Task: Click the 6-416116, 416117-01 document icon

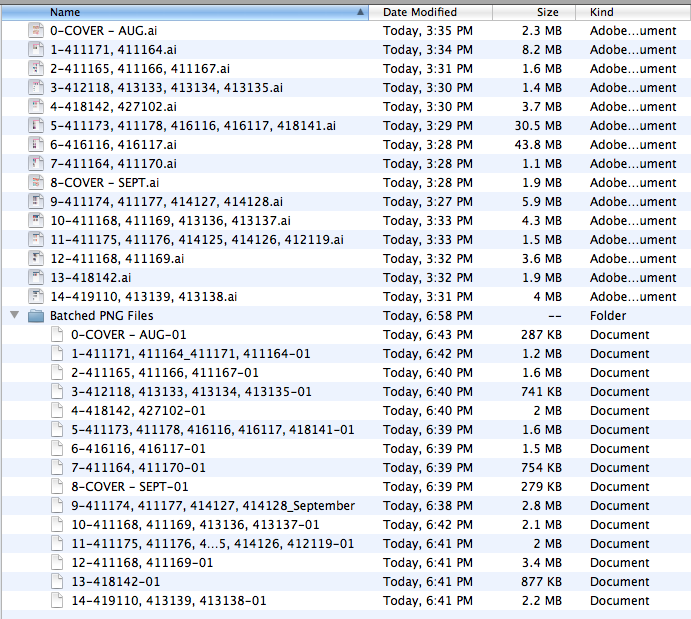Action: point(57,448)
